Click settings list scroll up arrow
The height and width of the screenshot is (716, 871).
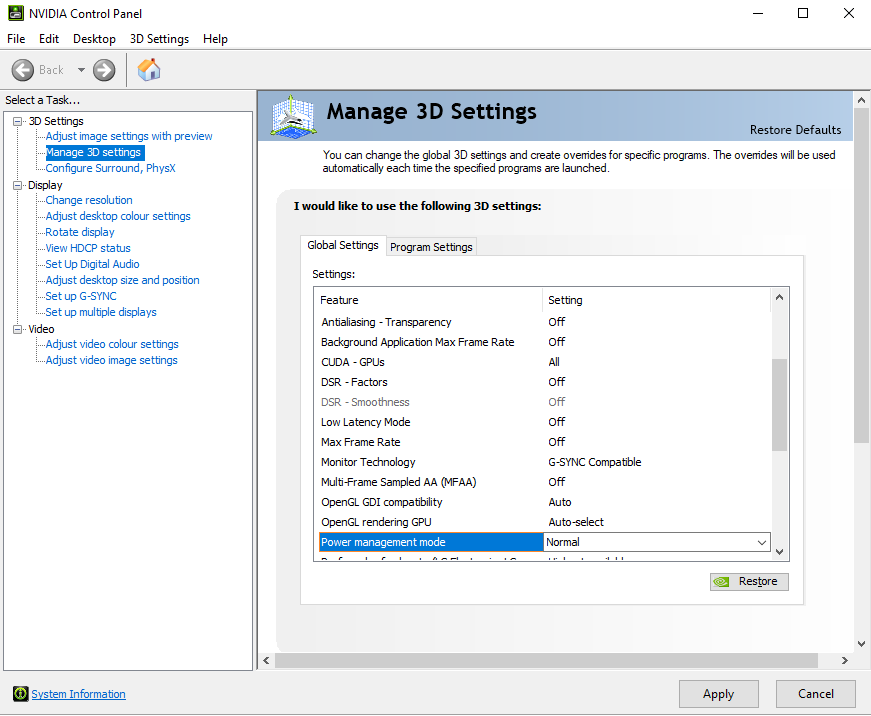(779, 298)
